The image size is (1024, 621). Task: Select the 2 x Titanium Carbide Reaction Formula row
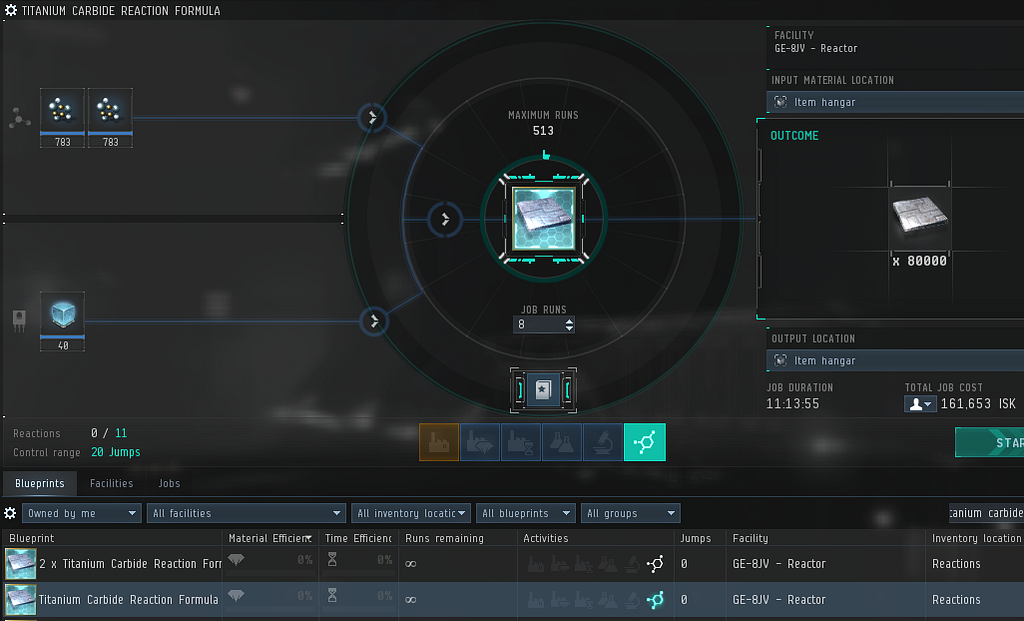[x=513, y=564]
